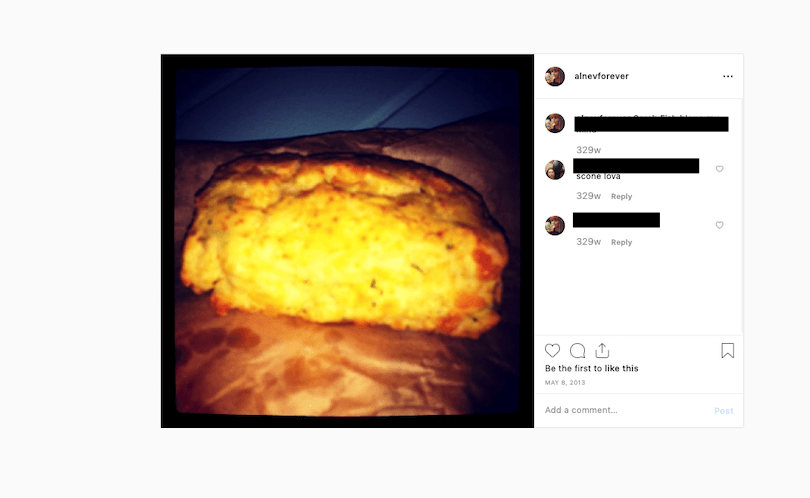Viewport: 810px width, 498px height.
Task: Click the header profile avatar
Action: click(x=555, y=76)
